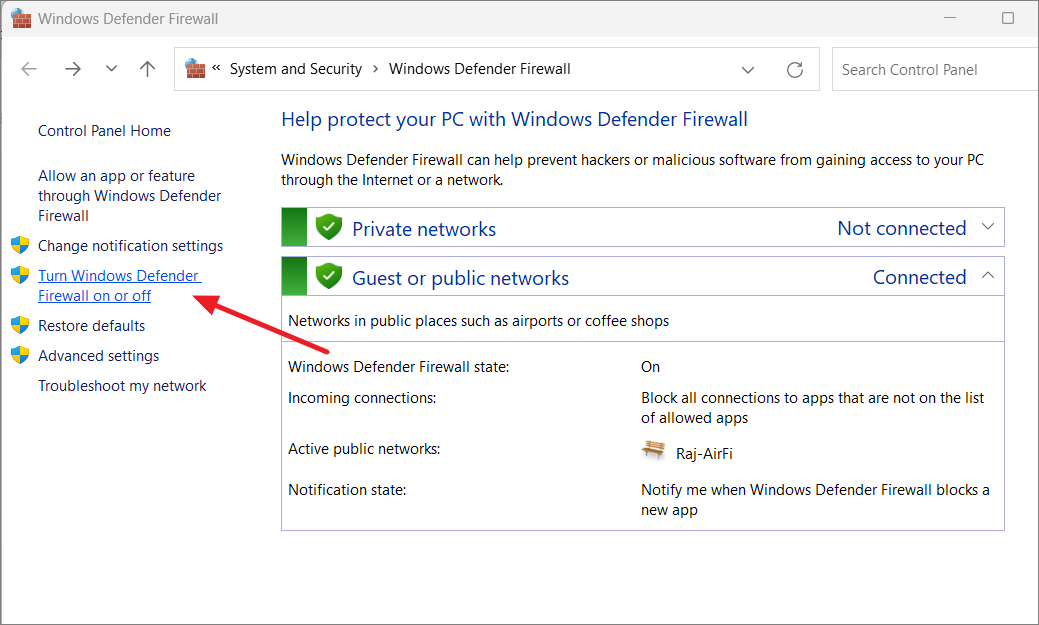The width and height of the screenshot is (1039, 625).
Task: Click the Private networks heading
Action: (x=424, y=229)
